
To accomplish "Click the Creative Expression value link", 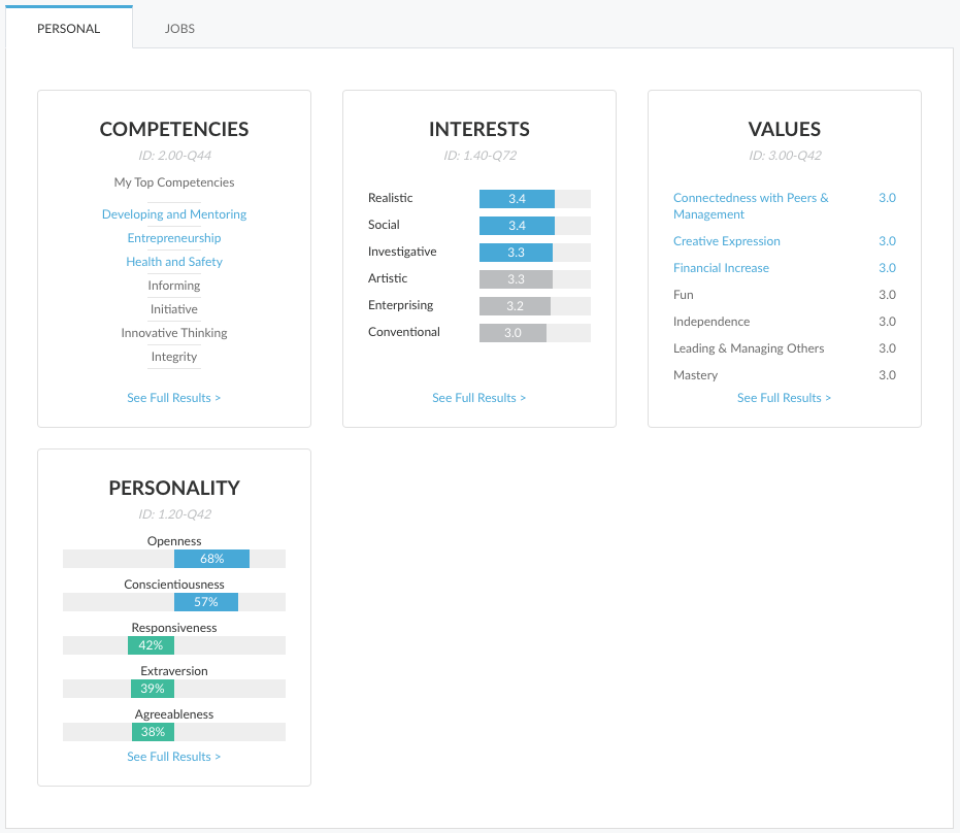I will pyautogui.click(x=727, y=241).
